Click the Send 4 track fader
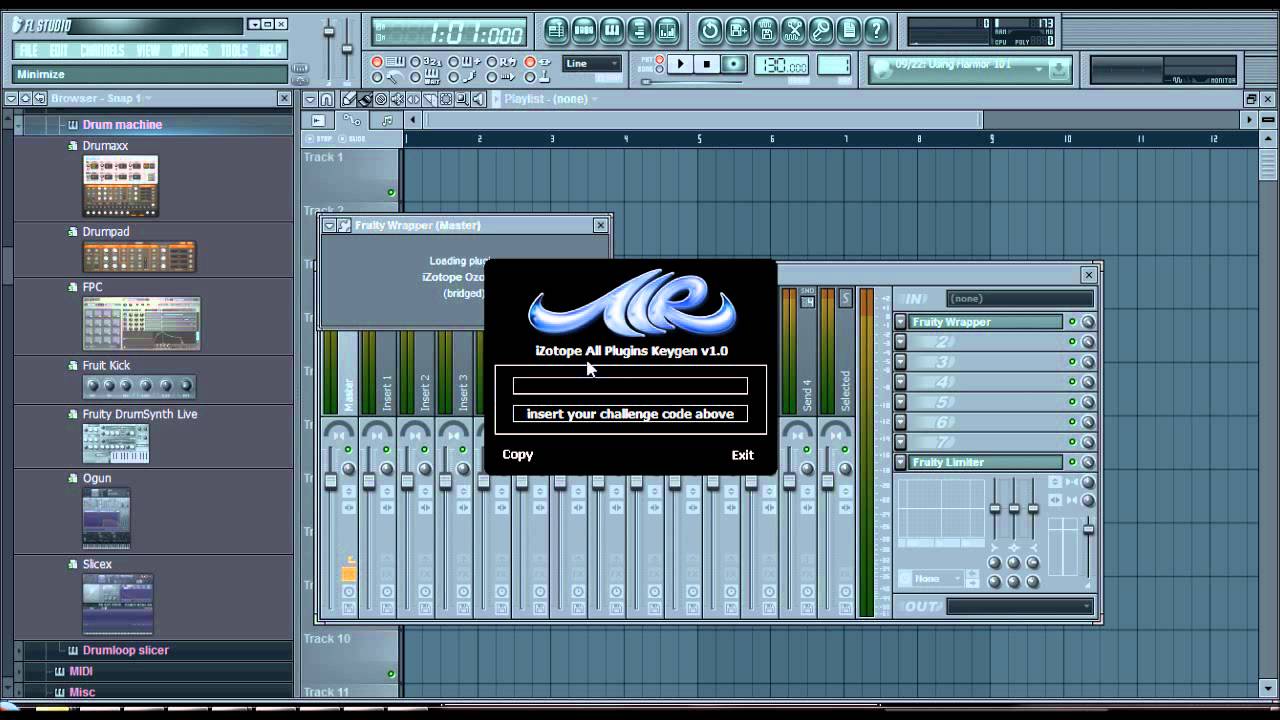The height and width of the screenshot is (720, 1280). [x=789, y=482]
